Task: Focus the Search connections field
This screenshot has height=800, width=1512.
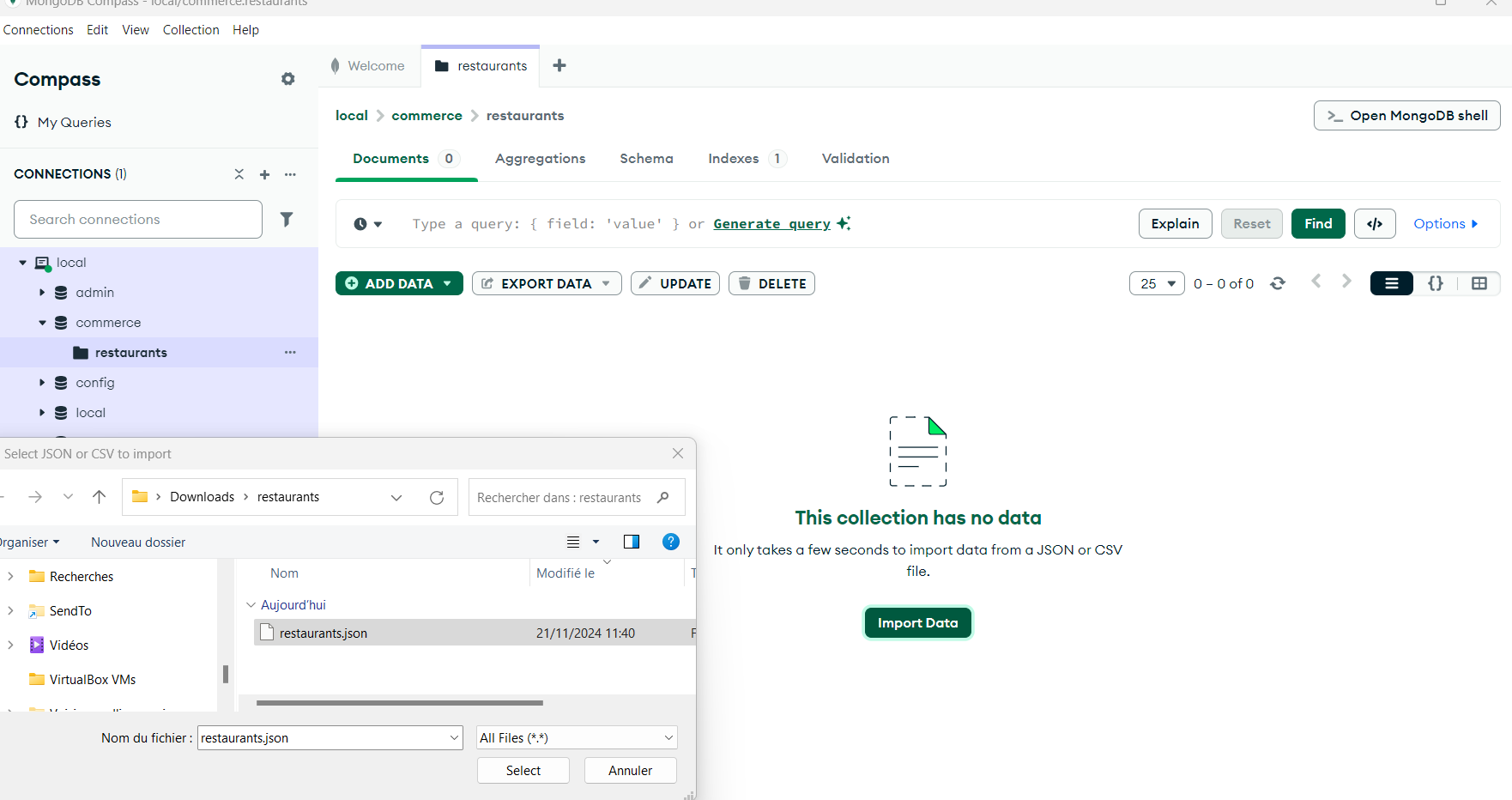Action: coord(138,220)
